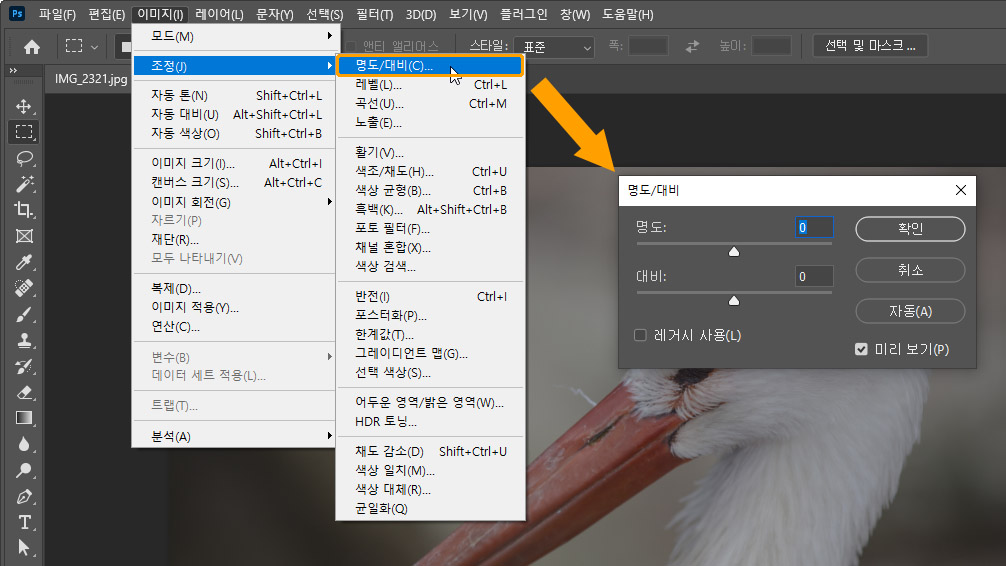Select the Crop tool

[x=24, y=210]
